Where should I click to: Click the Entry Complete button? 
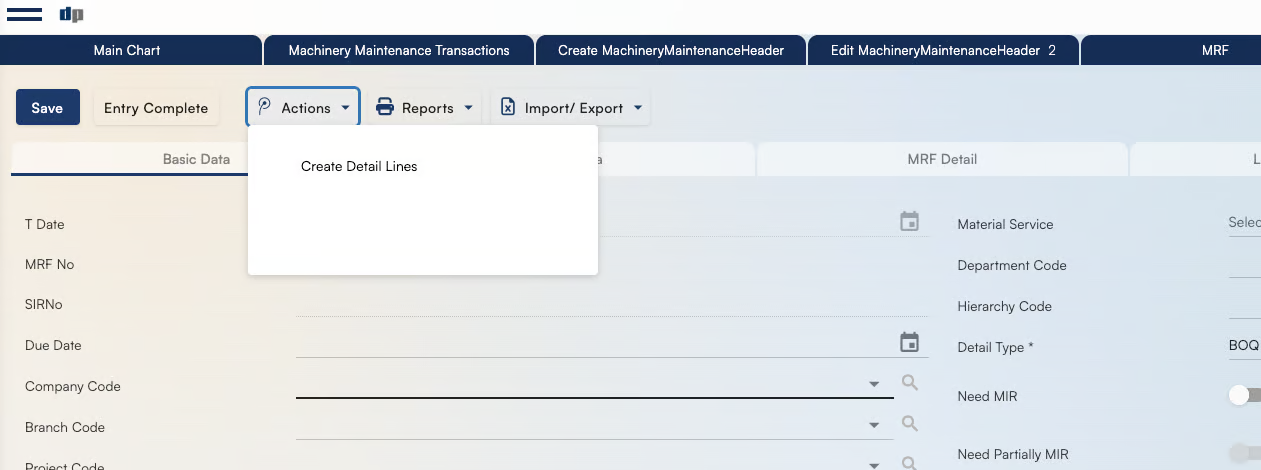[156, 108]
